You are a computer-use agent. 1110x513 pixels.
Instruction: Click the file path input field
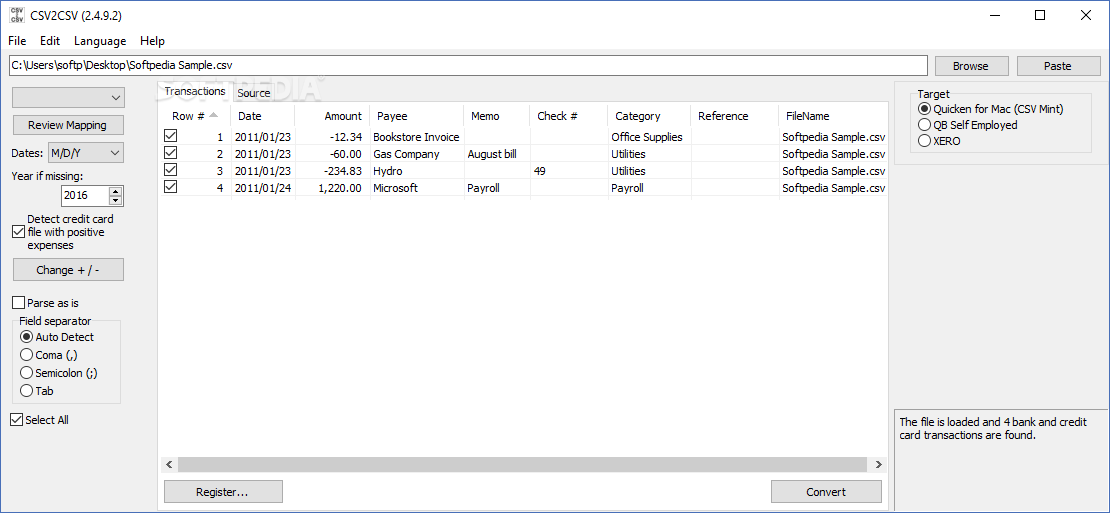coord(468,65)
